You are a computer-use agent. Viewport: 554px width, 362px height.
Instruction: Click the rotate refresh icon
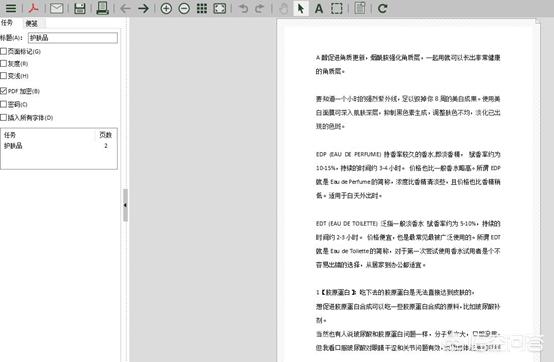[382, 8]
